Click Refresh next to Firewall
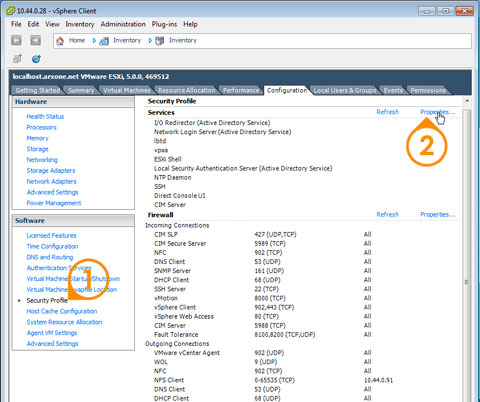The image size is (480, 402). tap(388, 214)
